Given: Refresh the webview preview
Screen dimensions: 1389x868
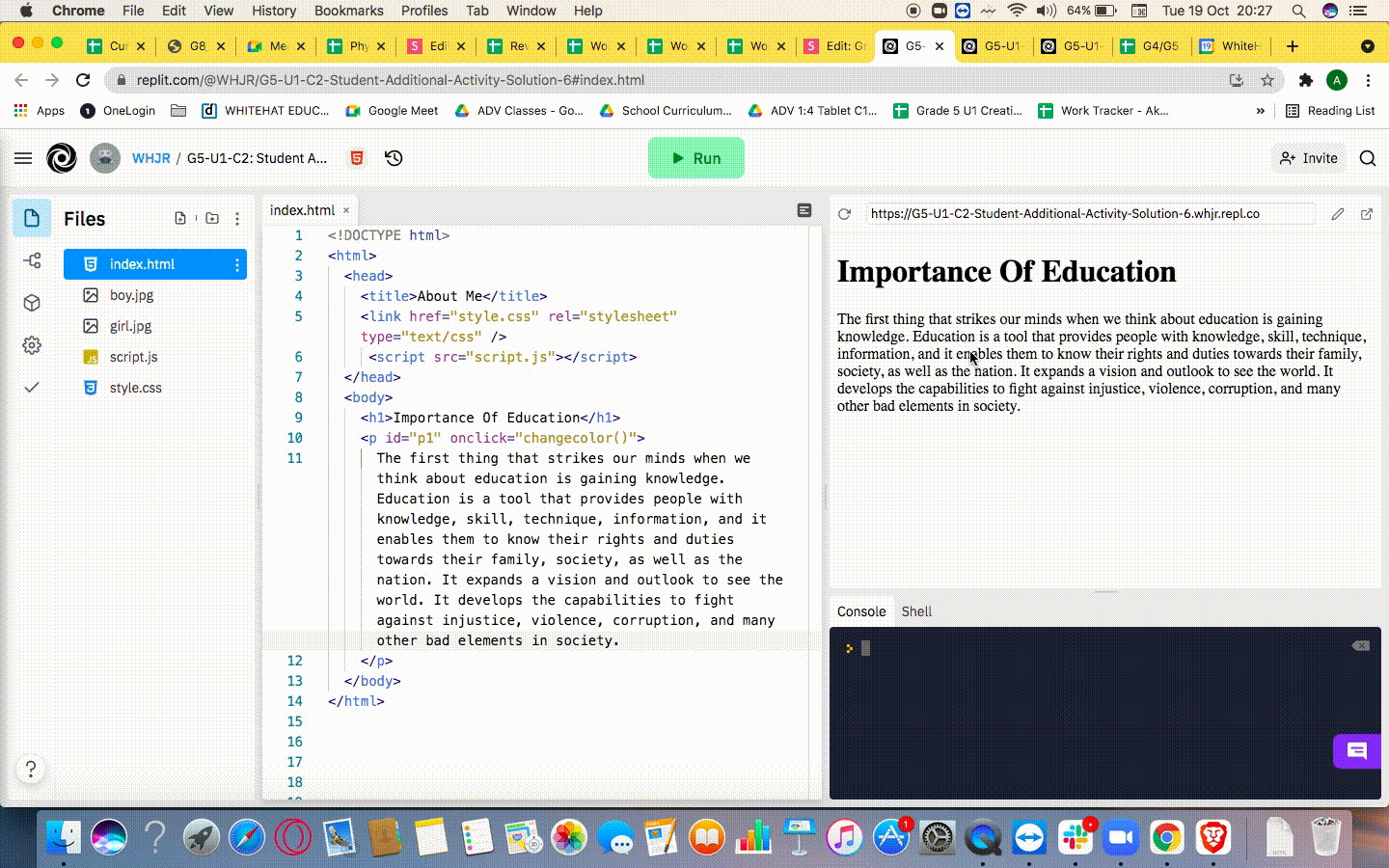Looking at the screenshot, I should [x=845, y=214].
